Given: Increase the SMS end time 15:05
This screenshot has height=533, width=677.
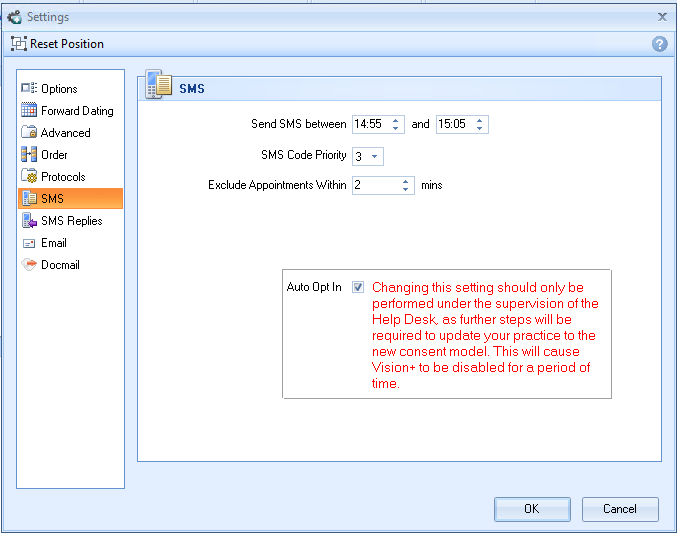Looking at the screenshot, I should pos(479,121).
